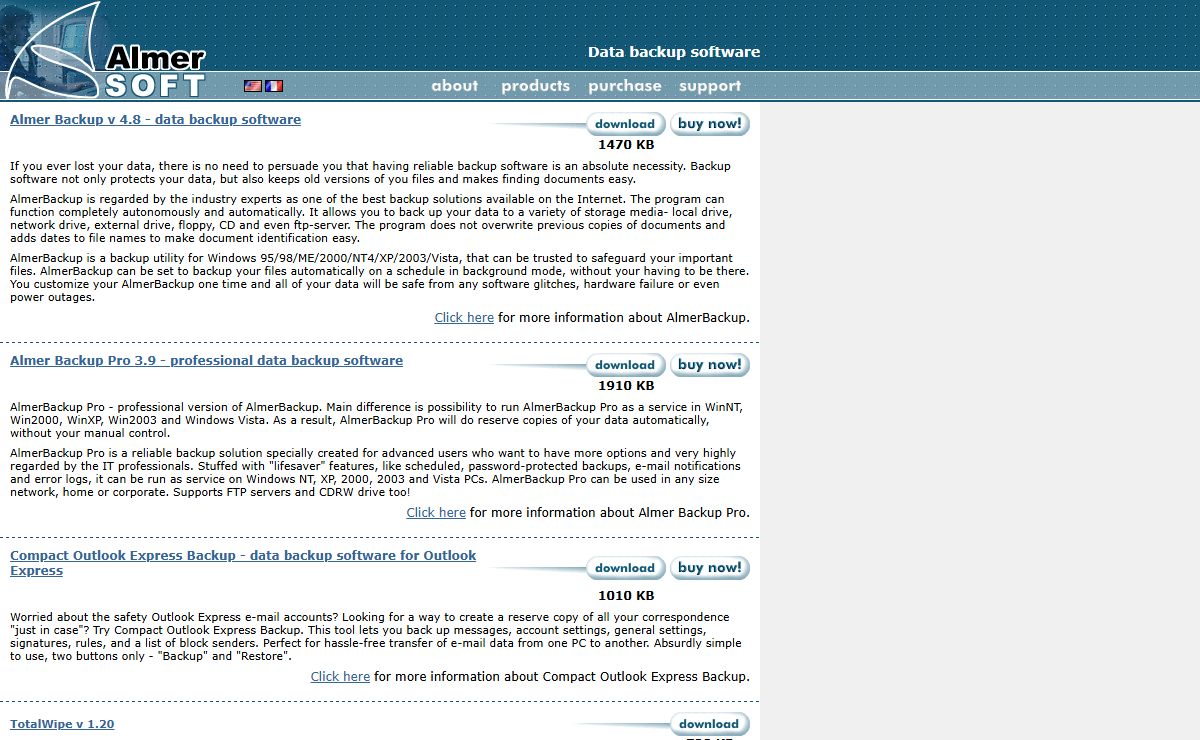Select the '1910 KB' file size text
This screenshot has width=1200, height=740.
[x=626, y=386]
